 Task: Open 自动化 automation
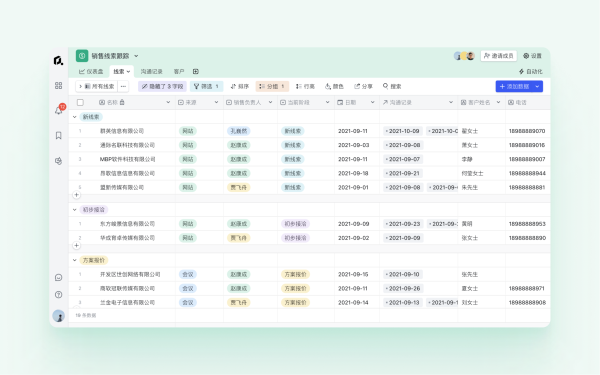(531, 72)
